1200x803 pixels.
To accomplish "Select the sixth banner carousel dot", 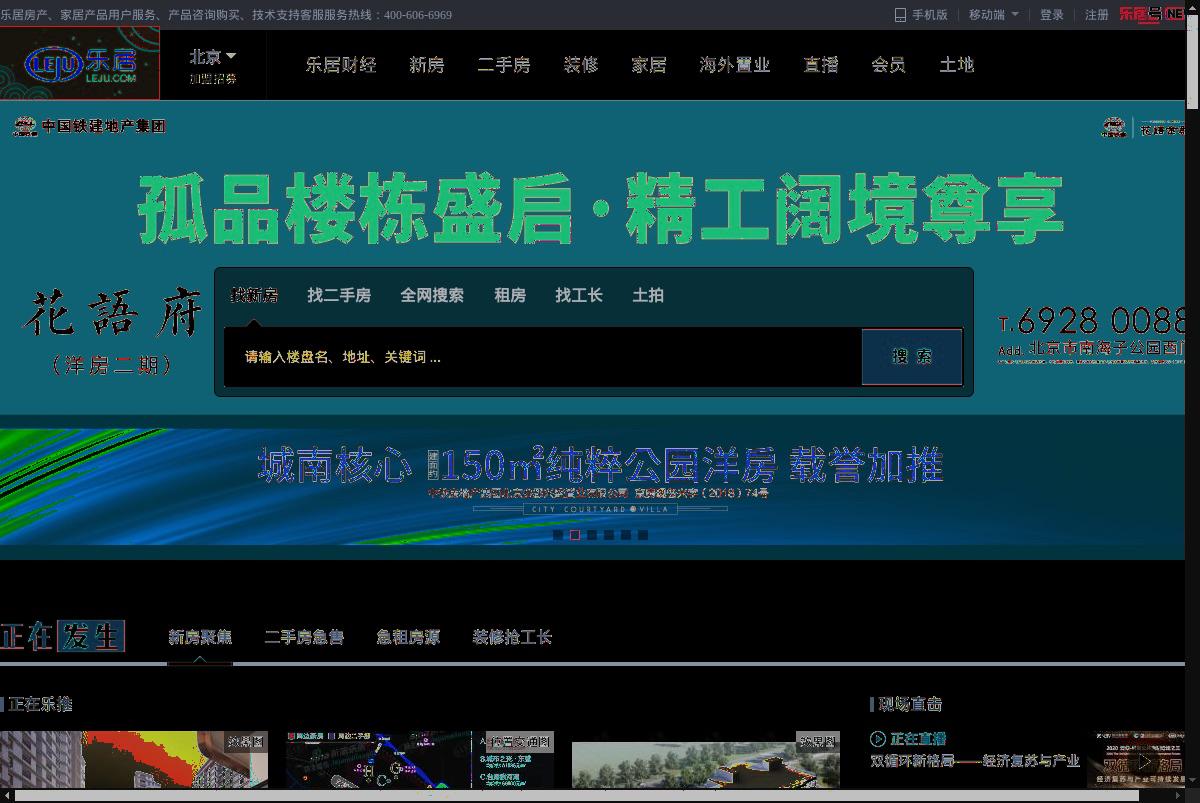I will coord(643,535).
